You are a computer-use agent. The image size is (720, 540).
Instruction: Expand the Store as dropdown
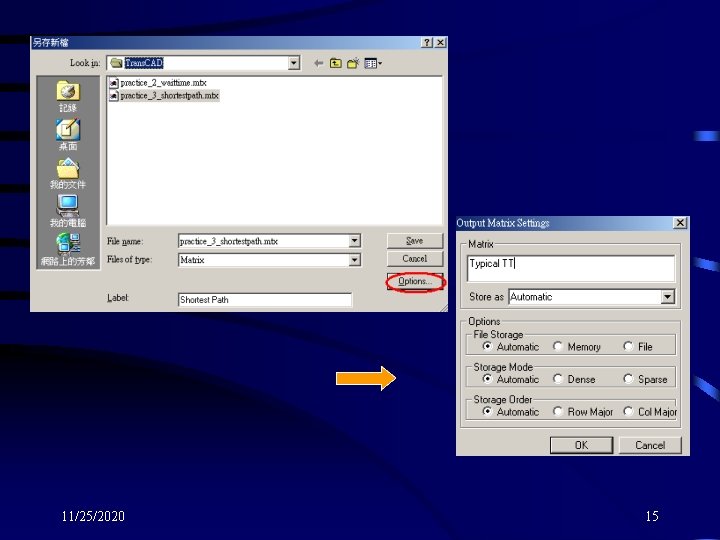point(668,297)
